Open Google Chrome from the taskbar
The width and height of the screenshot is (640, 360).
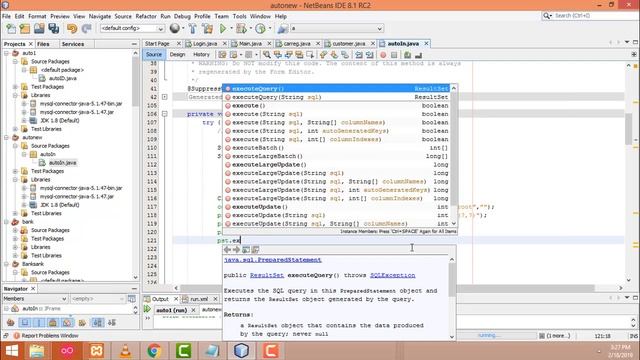click(154, 351)
